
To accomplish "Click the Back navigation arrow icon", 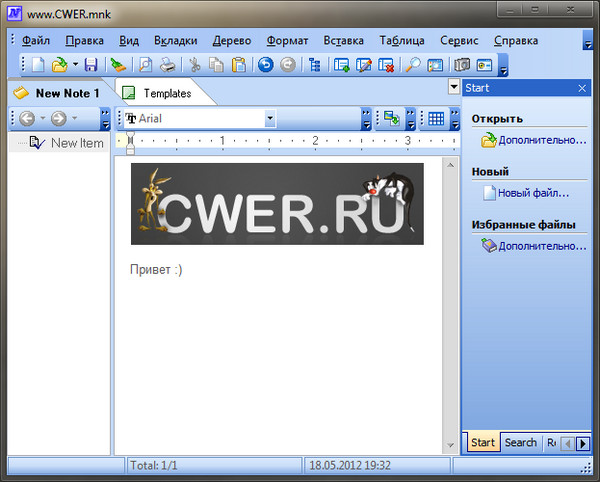I will pyautogui.click(x=27, y=118).
